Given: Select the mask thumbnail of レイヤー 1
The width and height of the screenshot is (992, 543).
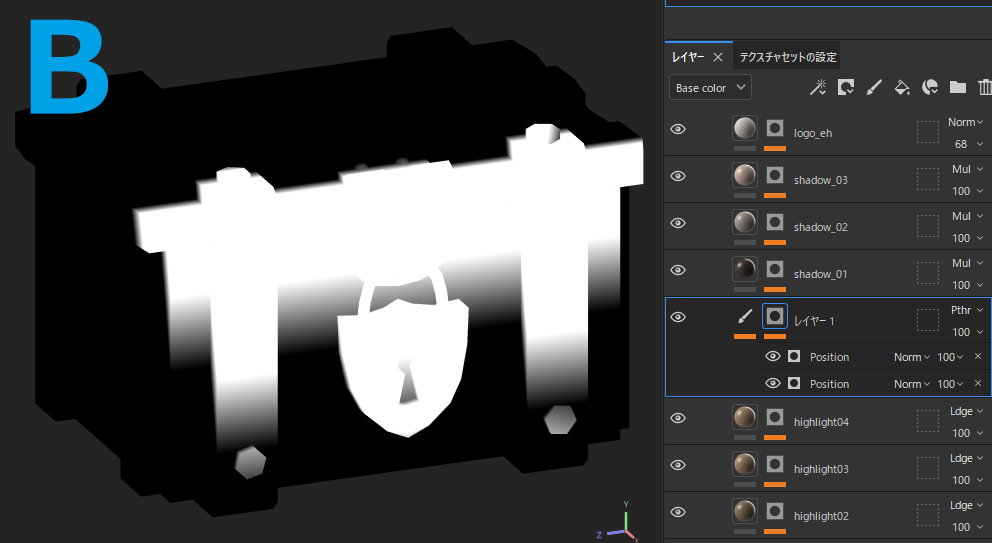Looking at the screenshot, I should pyautogui.click(x=775, y=317).
